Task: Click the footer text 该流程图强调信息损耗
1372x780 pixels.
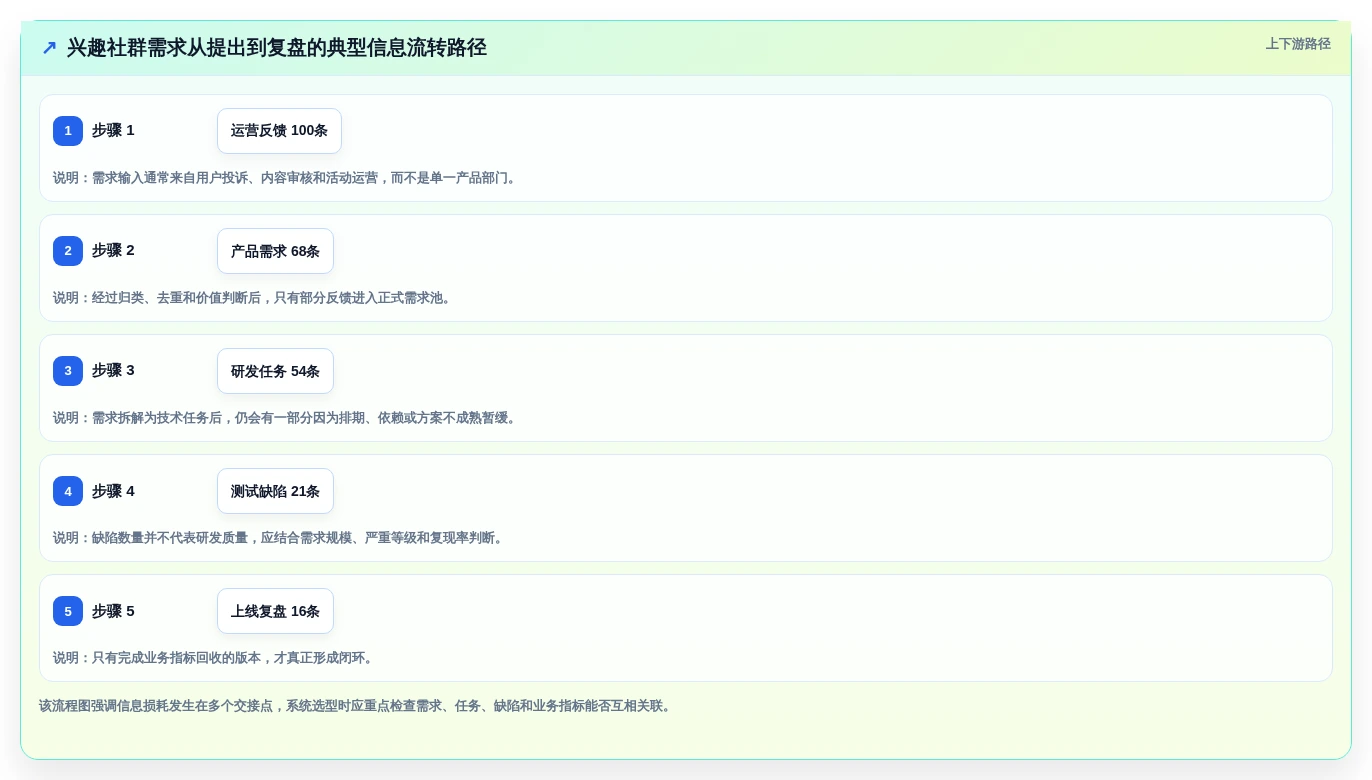Action: tap(357, 706)
